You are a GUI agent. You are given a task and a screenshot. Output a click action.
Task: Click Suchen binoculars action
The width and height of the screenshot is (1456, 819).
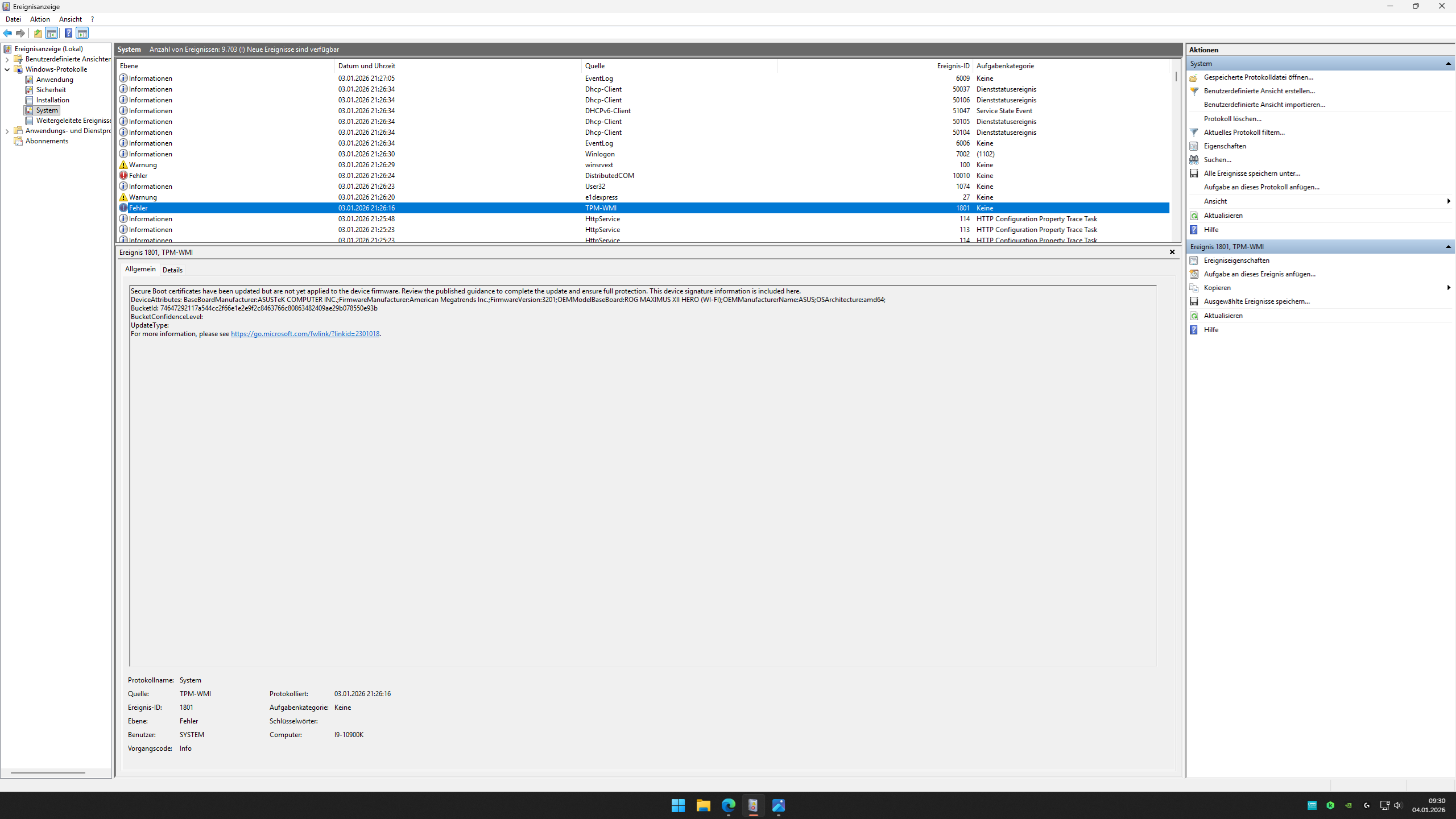point(1217,160)
